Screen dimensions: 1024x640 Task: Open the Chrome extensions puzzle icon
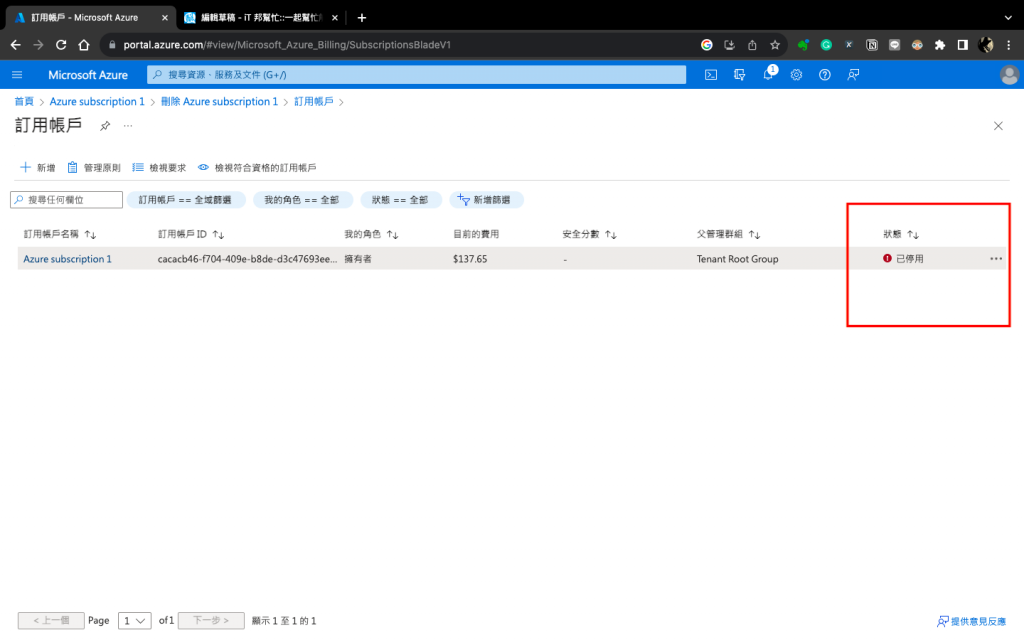940,44
